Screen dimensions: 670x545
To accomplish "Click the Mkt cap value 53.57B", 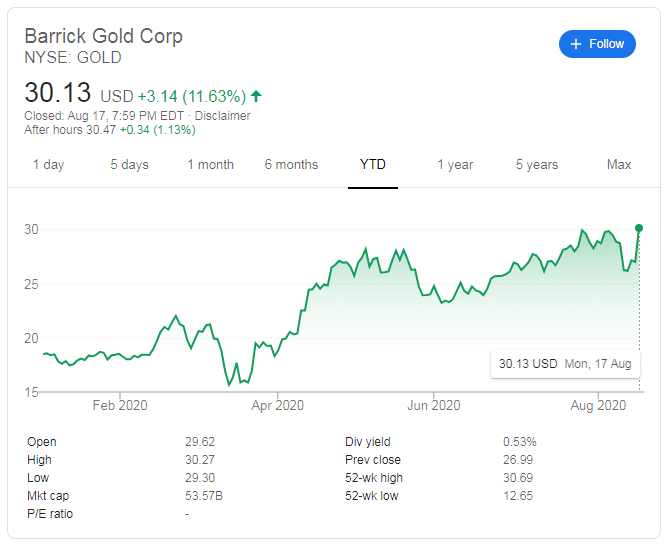I will (x=204, y=495).
